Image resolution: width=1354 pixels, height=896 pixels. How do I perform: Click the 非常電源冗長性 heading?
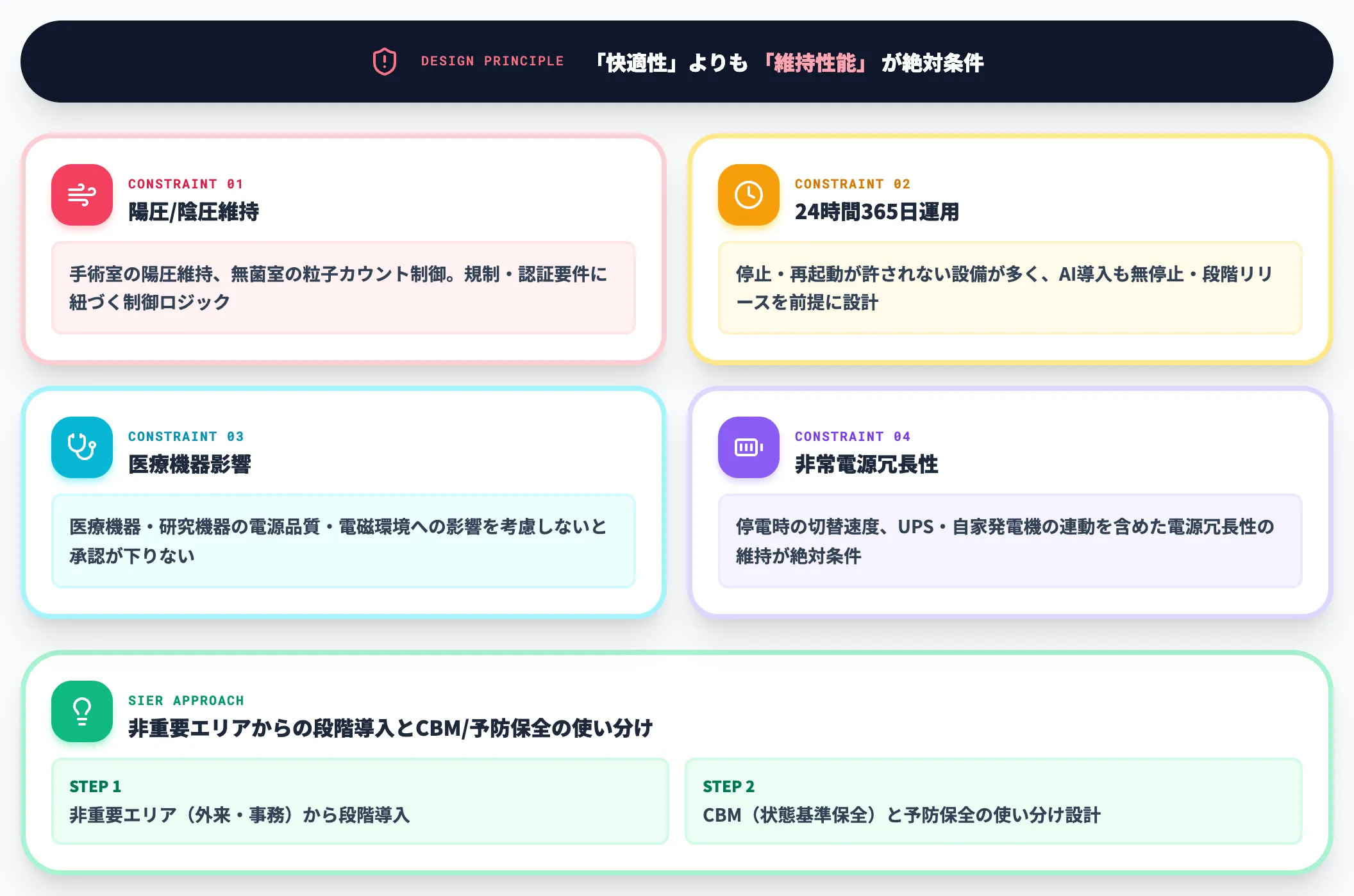(867, 464)
